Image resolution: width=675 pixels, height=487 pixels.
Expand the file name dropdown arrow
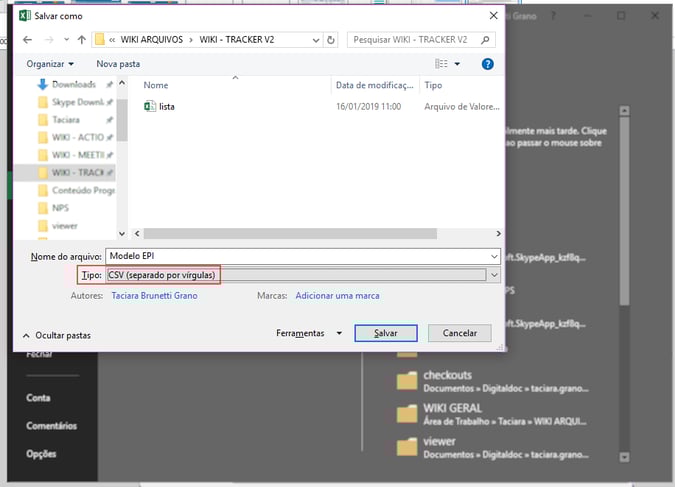pyautogui.click(x=494, y=257)
